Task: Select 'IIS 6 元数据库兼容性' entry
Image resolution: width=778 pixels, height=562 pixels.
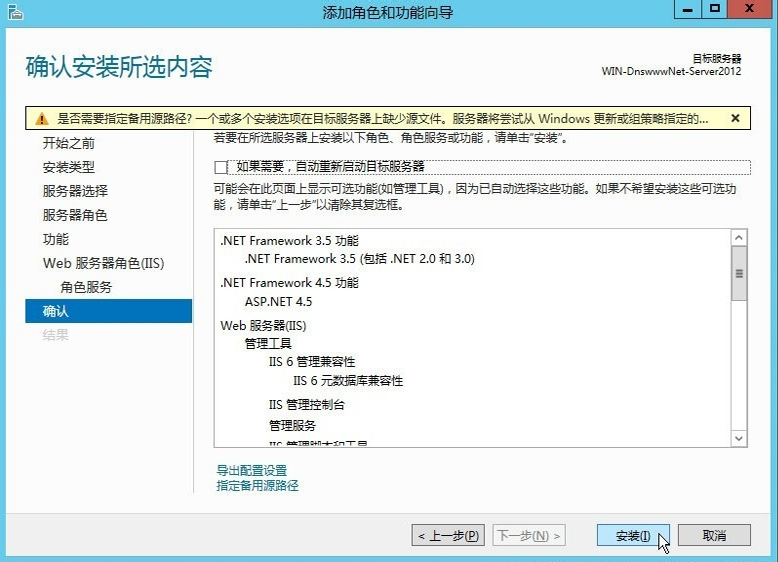Action: click(x=348, y=381)
